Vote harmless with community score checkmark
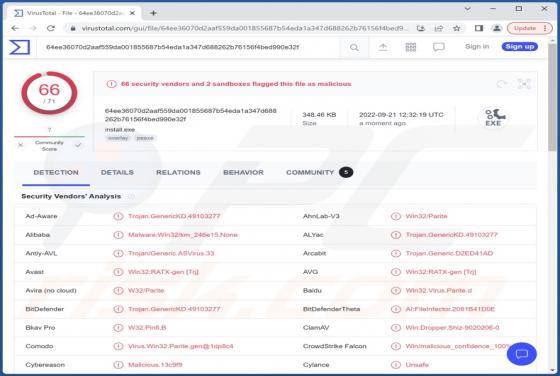The width and height of the screenshot is (560, 376). 78,145
